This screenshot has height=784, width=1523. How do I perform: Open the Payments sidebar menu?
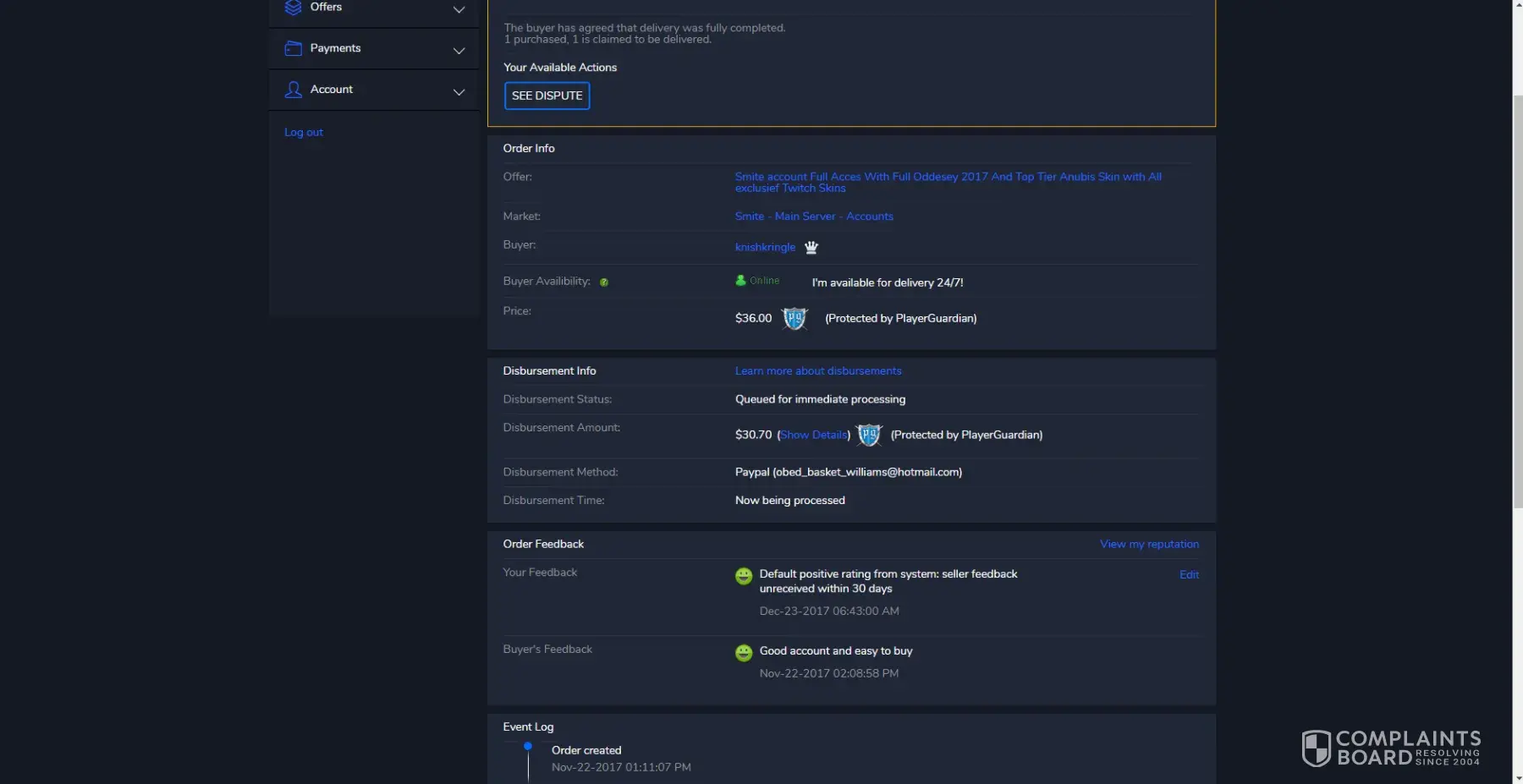pyautogui.click(x=374, y=49)
